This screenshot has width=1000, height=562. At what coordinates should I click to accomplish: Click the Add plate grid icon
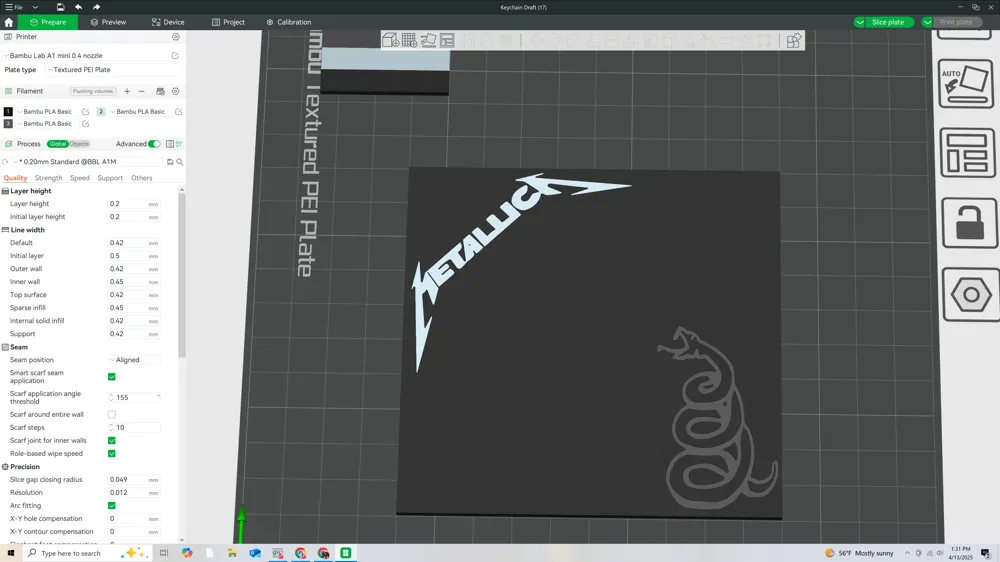(409, 41)
